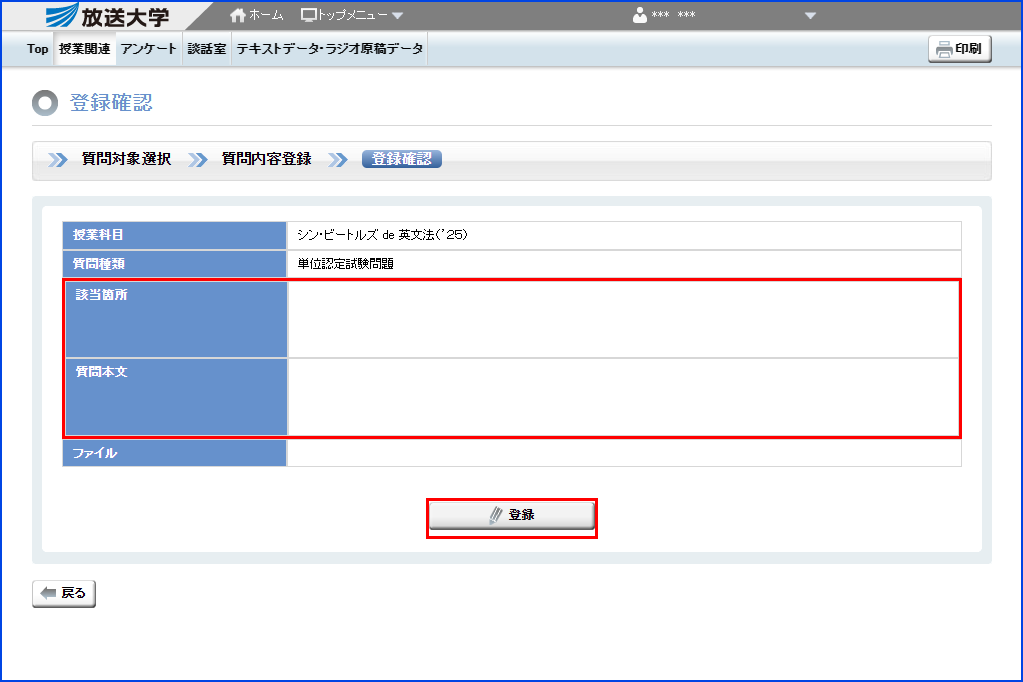Switch to the アンケート tab
The height and width of the screenshot is (682, 1023).
[148, 47]
